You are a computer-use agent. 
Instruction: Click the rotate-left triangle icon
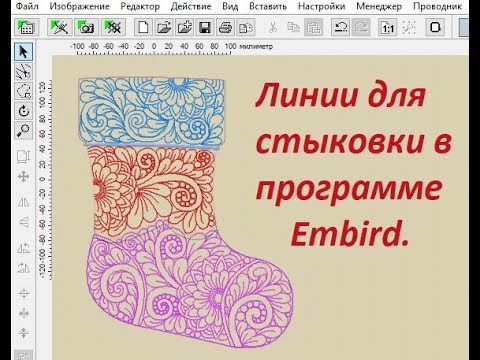click(x=24, y=248)
